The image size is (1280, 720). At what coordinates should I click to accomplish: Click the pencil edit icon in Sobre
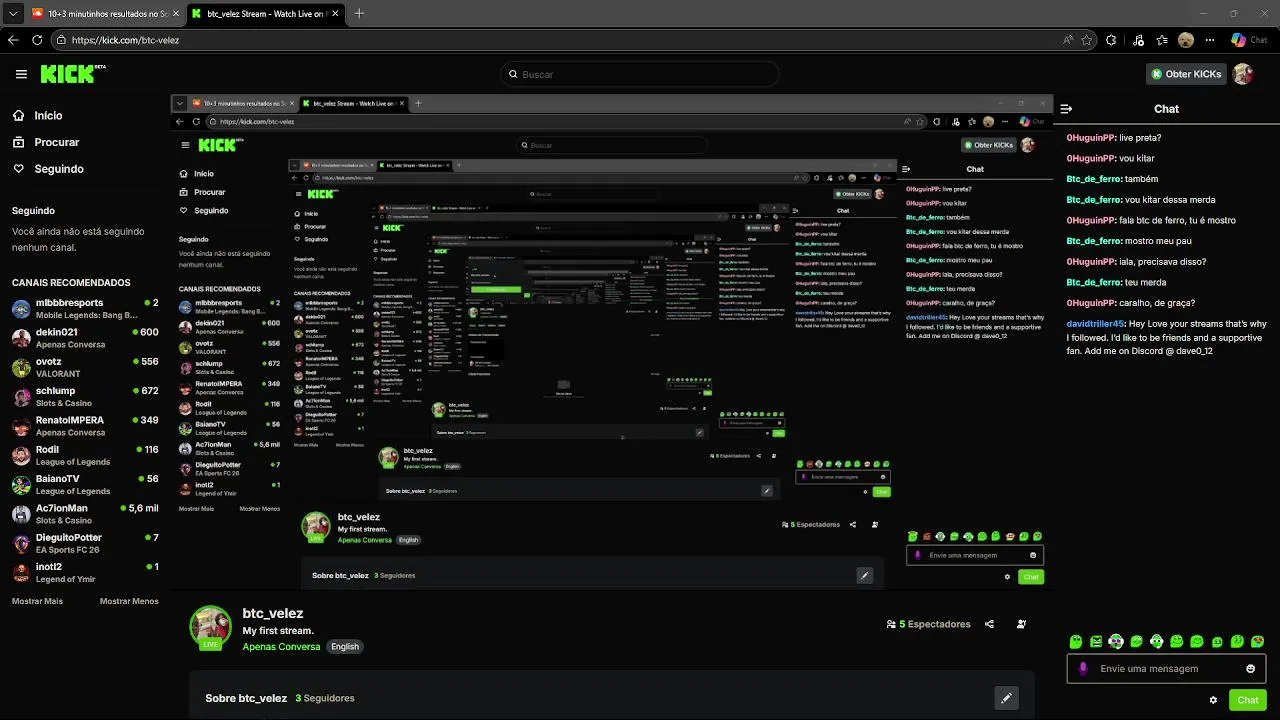[1006, 698]
